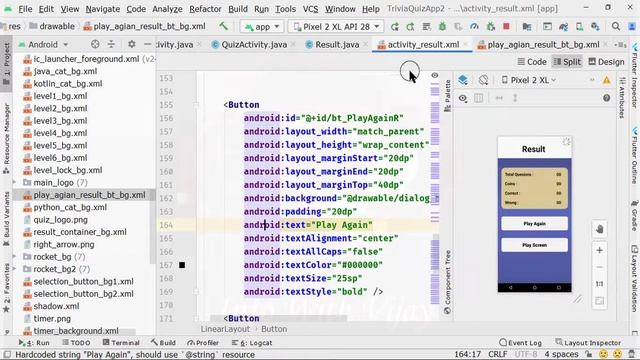Click the 1:1 actual size zoom button
Viewport: 640px width, 360px height.
[599, 284]
